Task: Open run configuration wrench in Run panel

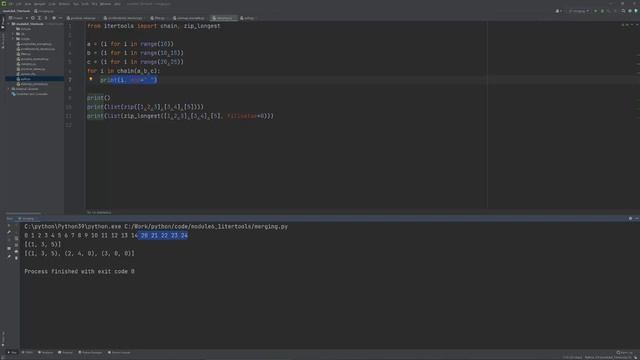Action: 9,232
